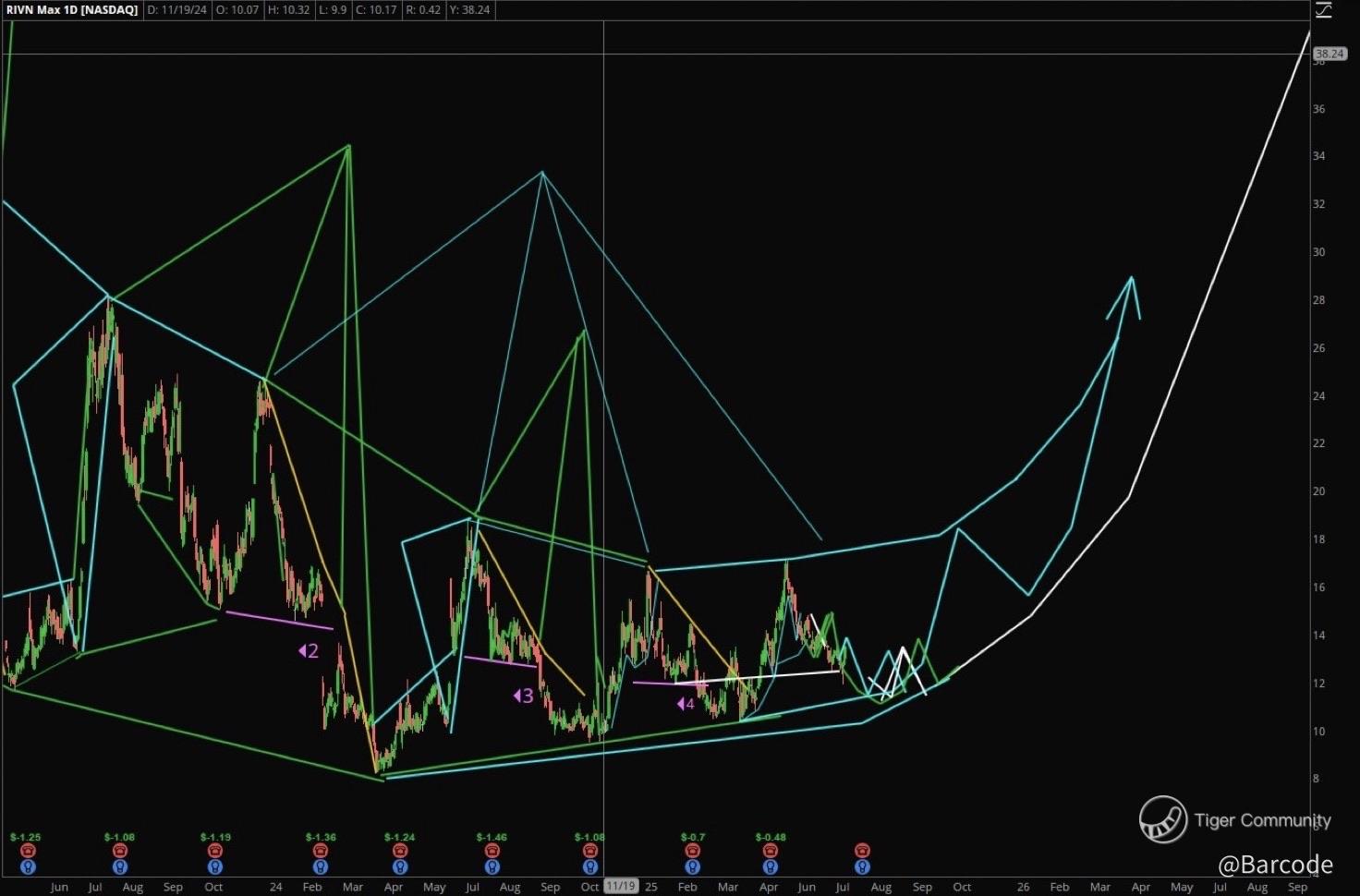Click the 'L: 9.9' low value
Viewport: 1360px width, 896px height.
click(x=333, y=10)
